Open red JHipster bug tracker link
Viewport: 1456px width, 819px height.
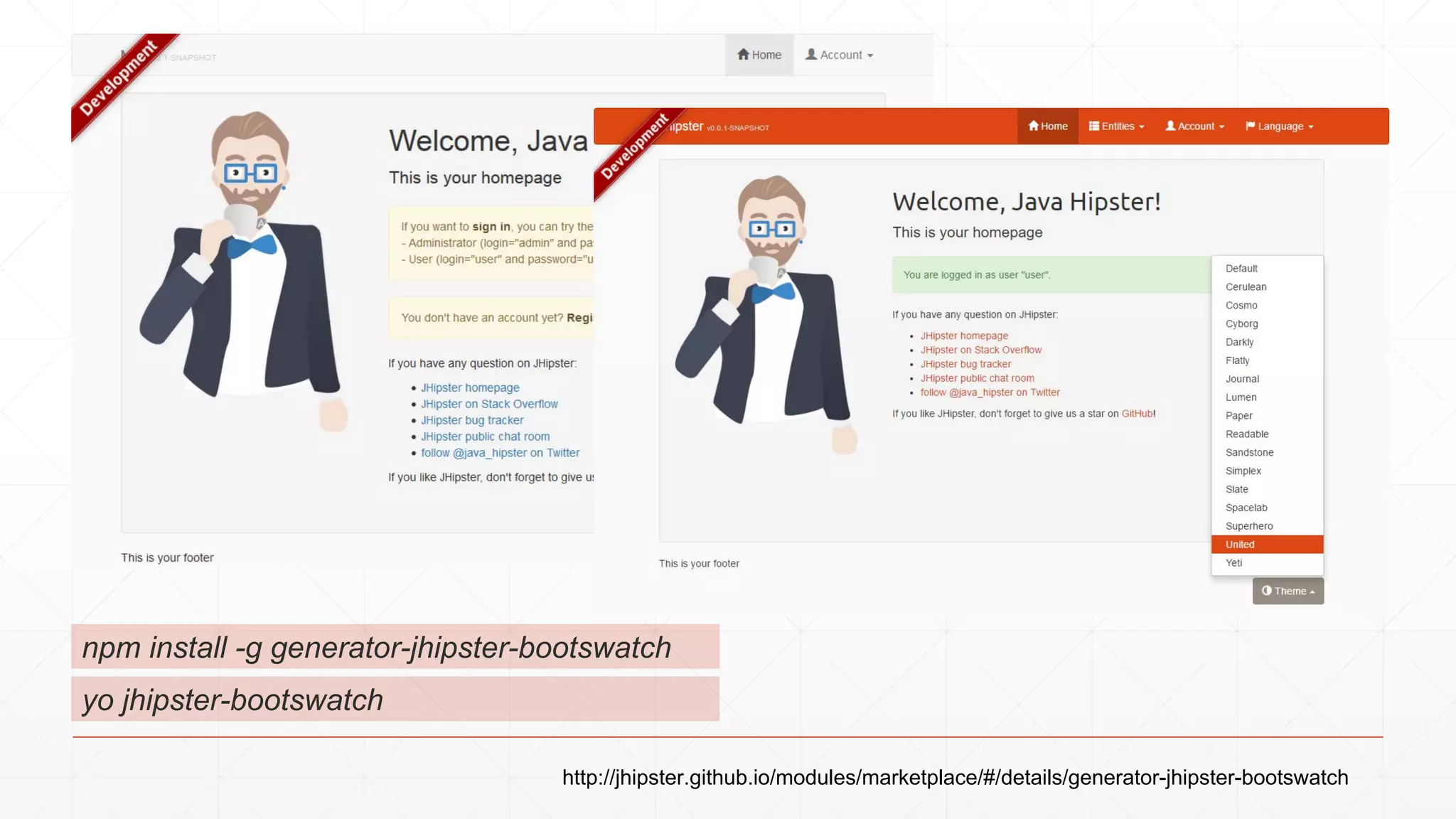click(965, 364)
